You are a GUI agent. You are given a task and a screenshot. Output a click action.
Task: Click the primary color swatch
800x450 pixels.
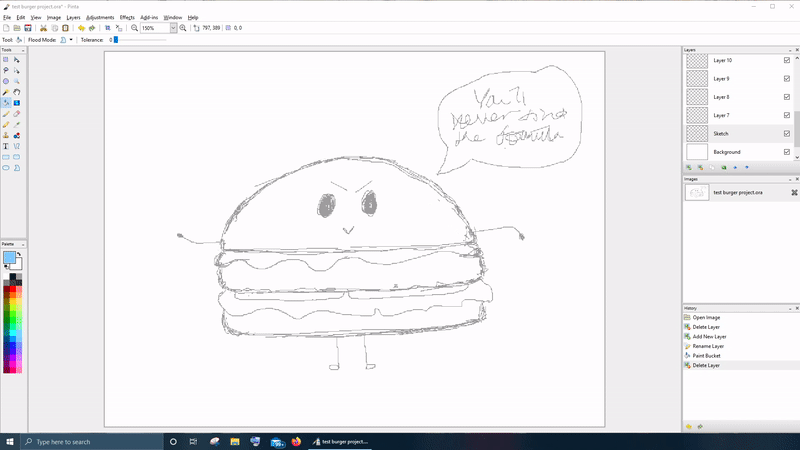pyautogui.click(x=9, y=258)
